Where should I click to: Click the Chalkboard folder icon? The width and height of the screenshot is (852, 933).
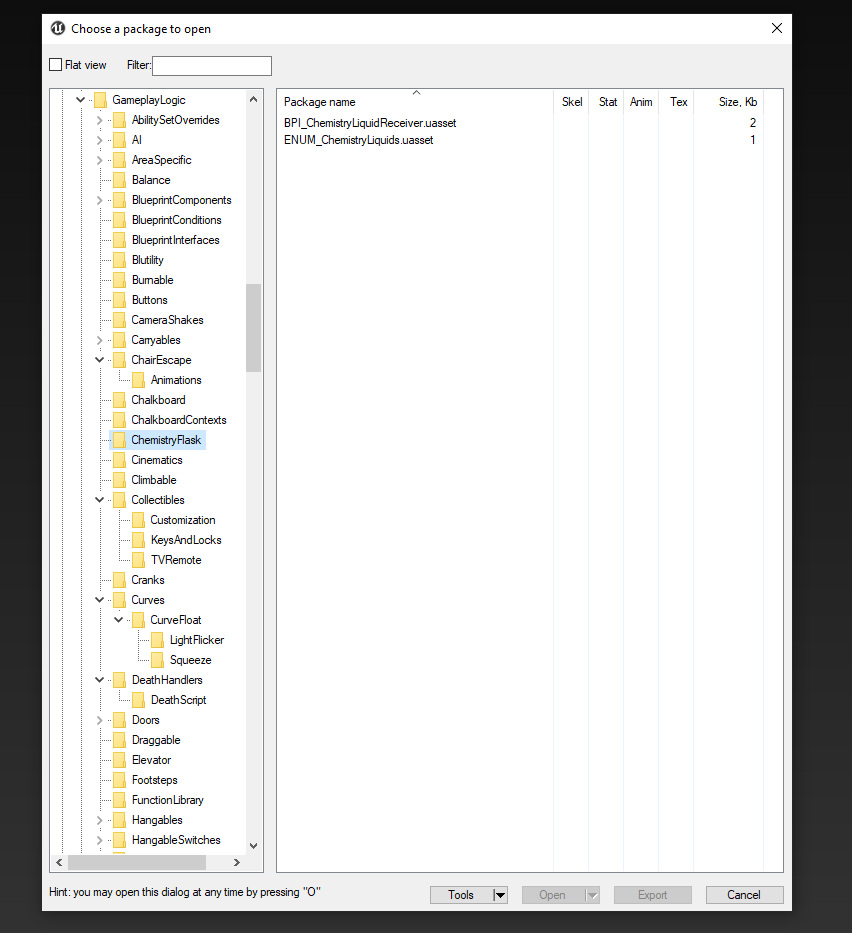(x=120, y=400)
